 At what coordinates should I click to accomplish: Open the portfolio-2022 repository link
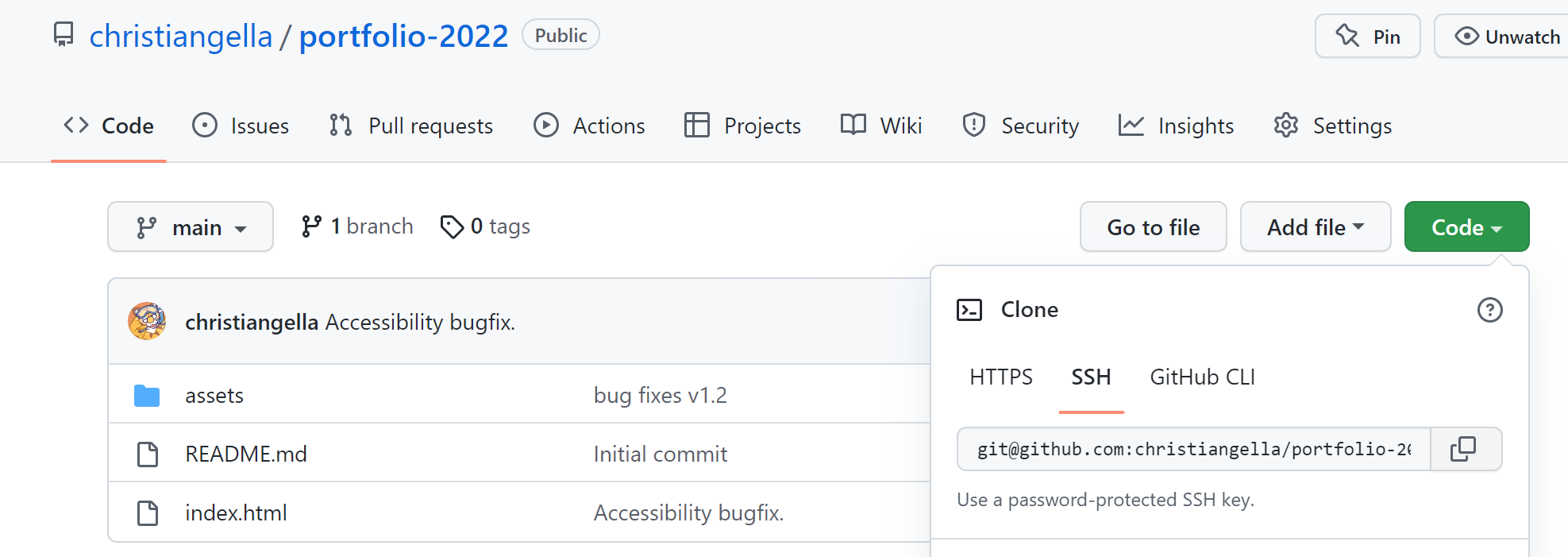tap(403, 37)
